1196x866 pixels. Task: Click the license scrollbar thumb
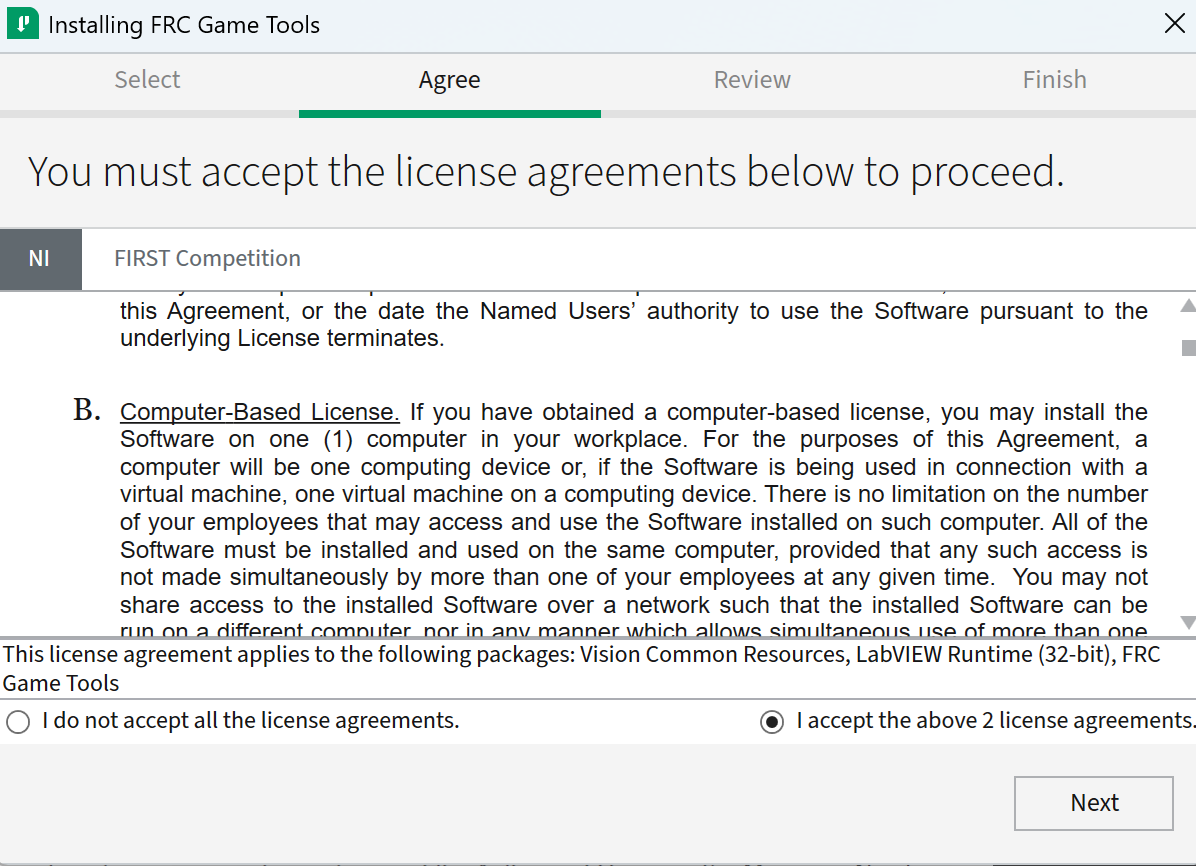[1188, 348]
